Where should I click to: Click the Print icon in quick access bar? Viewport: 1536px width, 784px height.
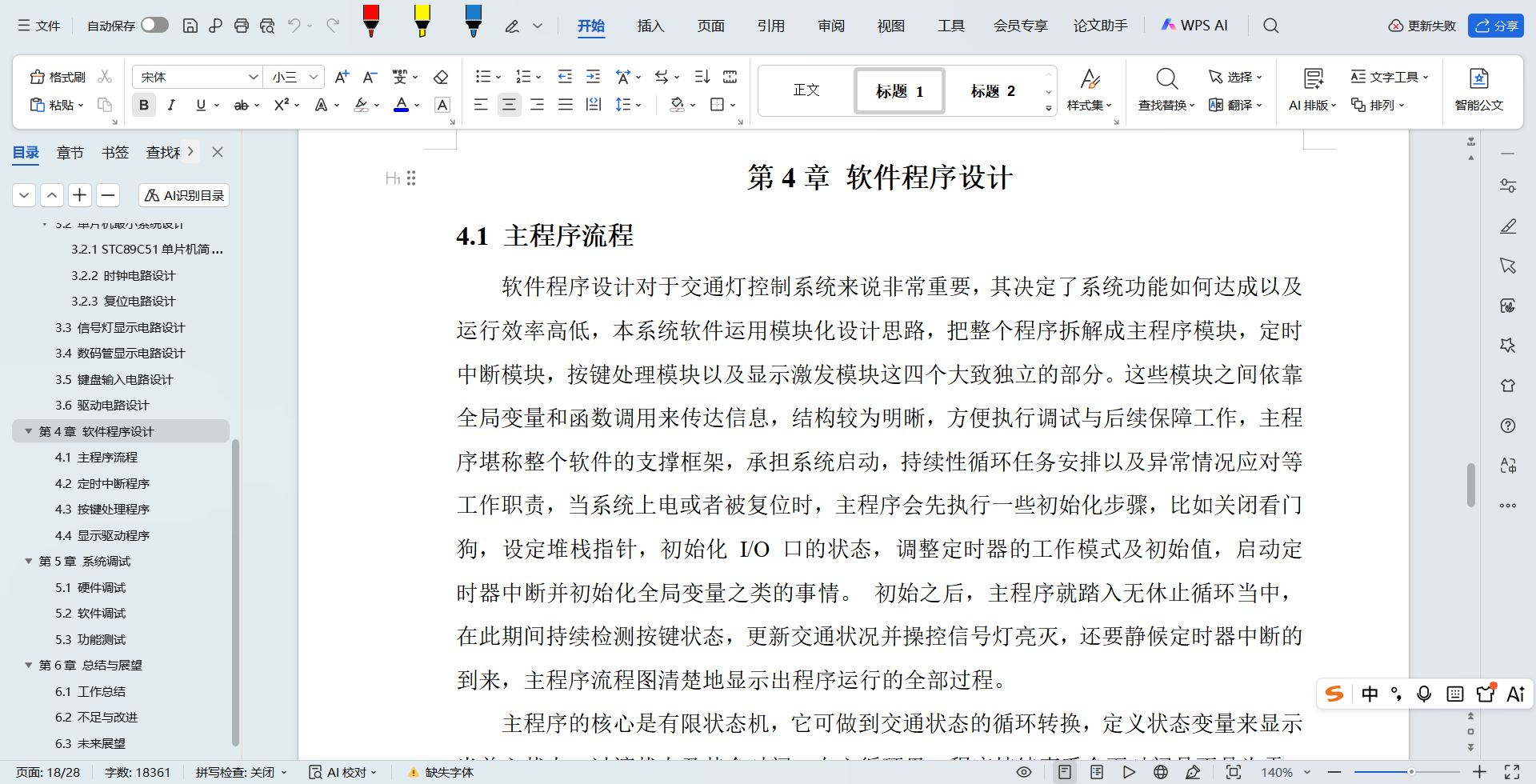click(242, 26)
